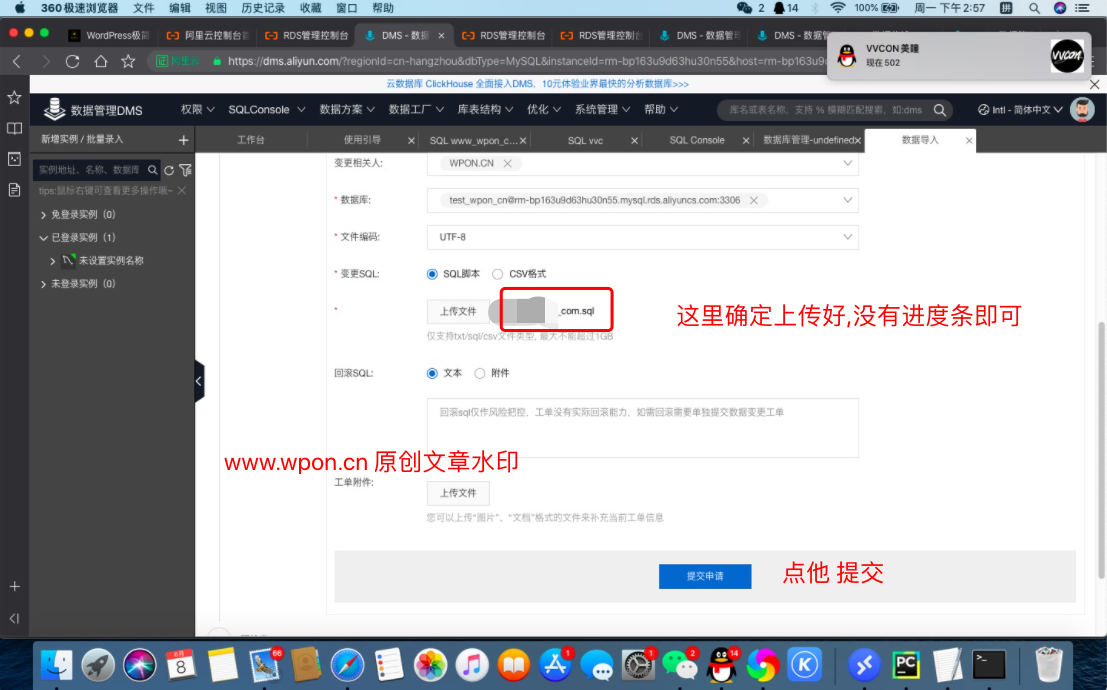Open the 库表结构 menu

pyautogui.click(x=485, y=109)
